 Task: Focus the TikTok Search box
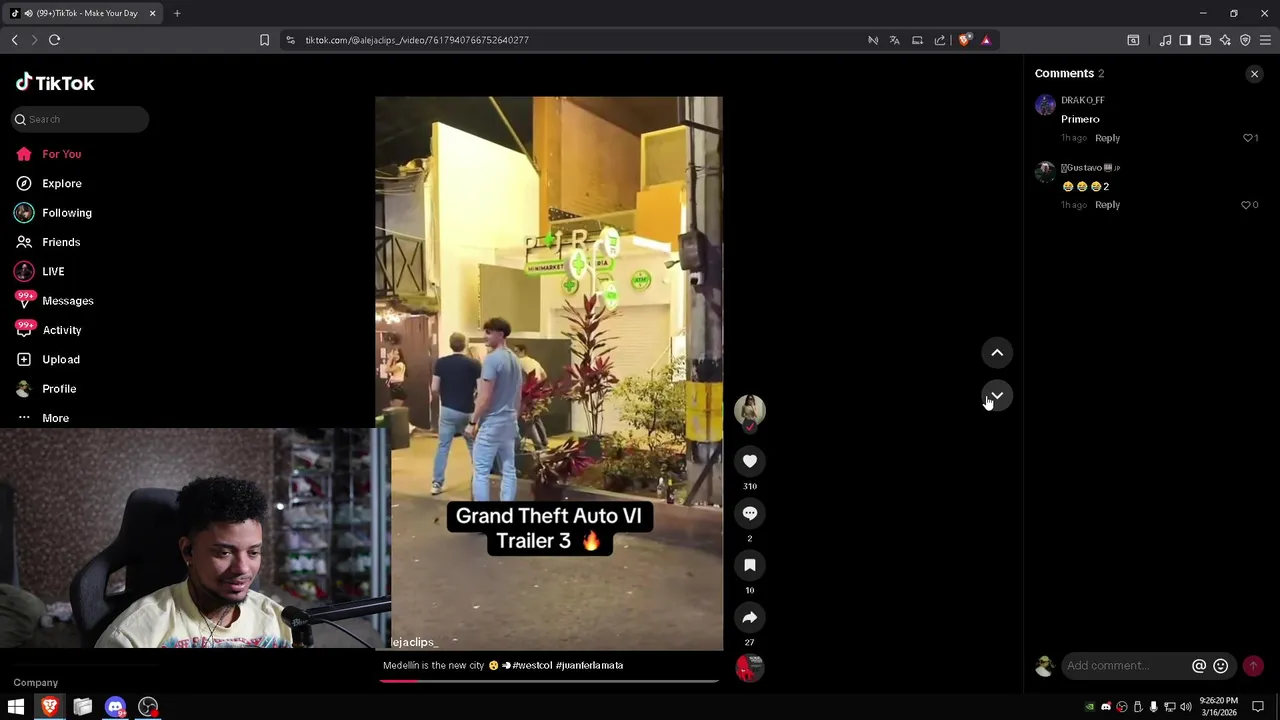[x=80, y=119]
